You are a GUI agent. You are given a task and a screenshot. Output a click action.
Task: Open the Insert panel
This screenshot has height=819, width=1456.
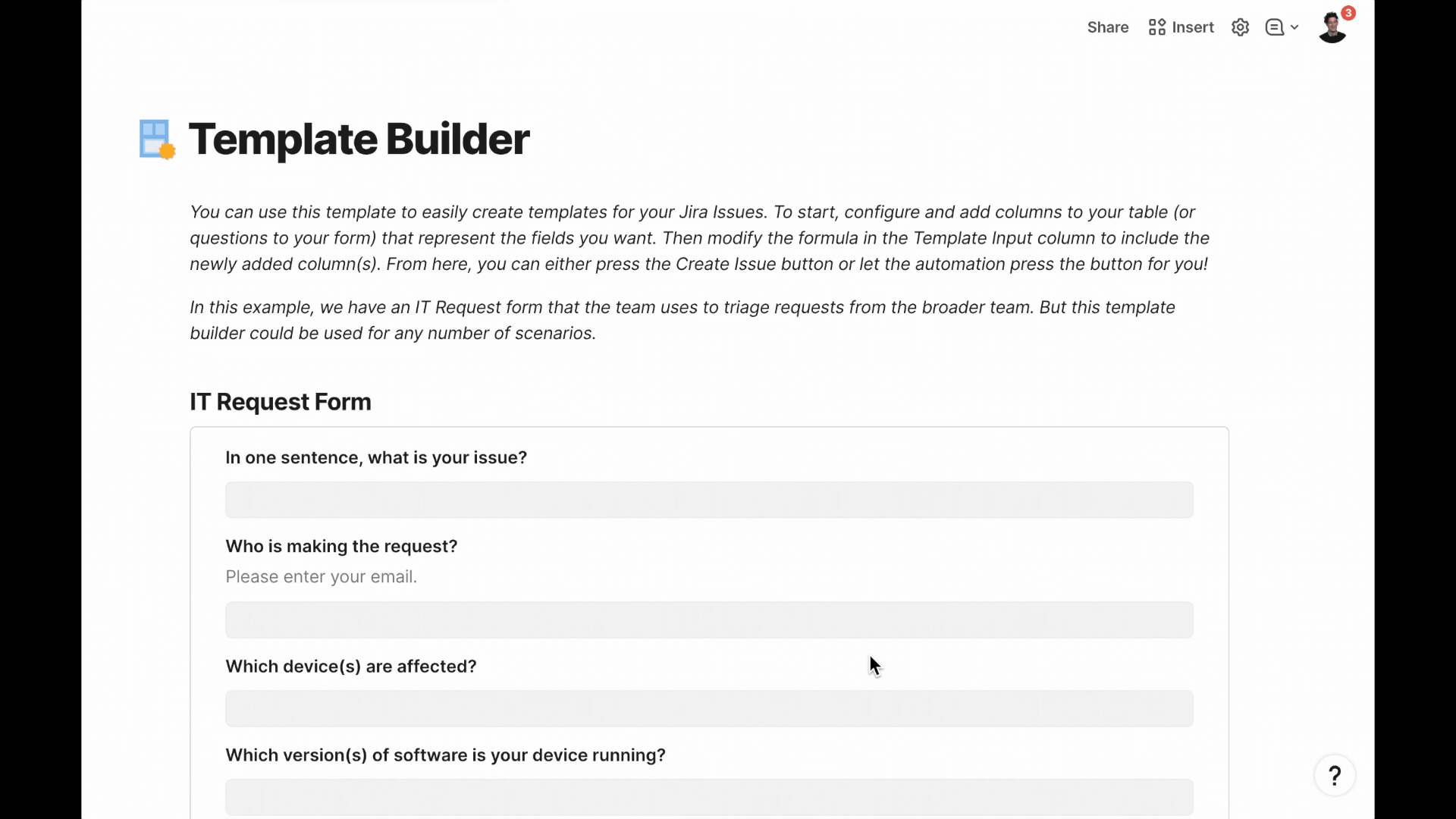(x=1181, y=27)
